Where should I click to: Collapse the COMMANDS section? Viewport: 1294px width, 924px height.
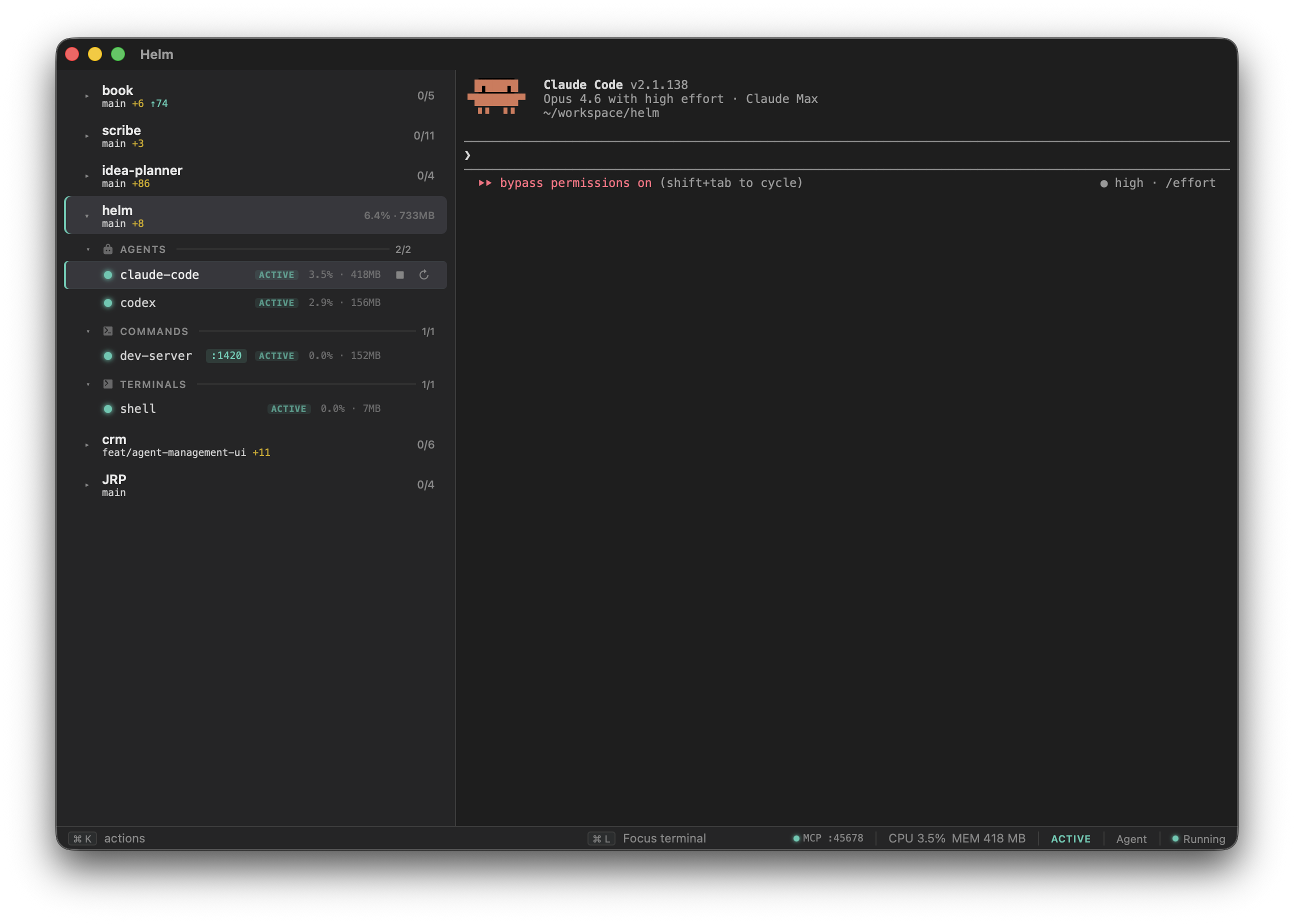click(x=88, y=331)
